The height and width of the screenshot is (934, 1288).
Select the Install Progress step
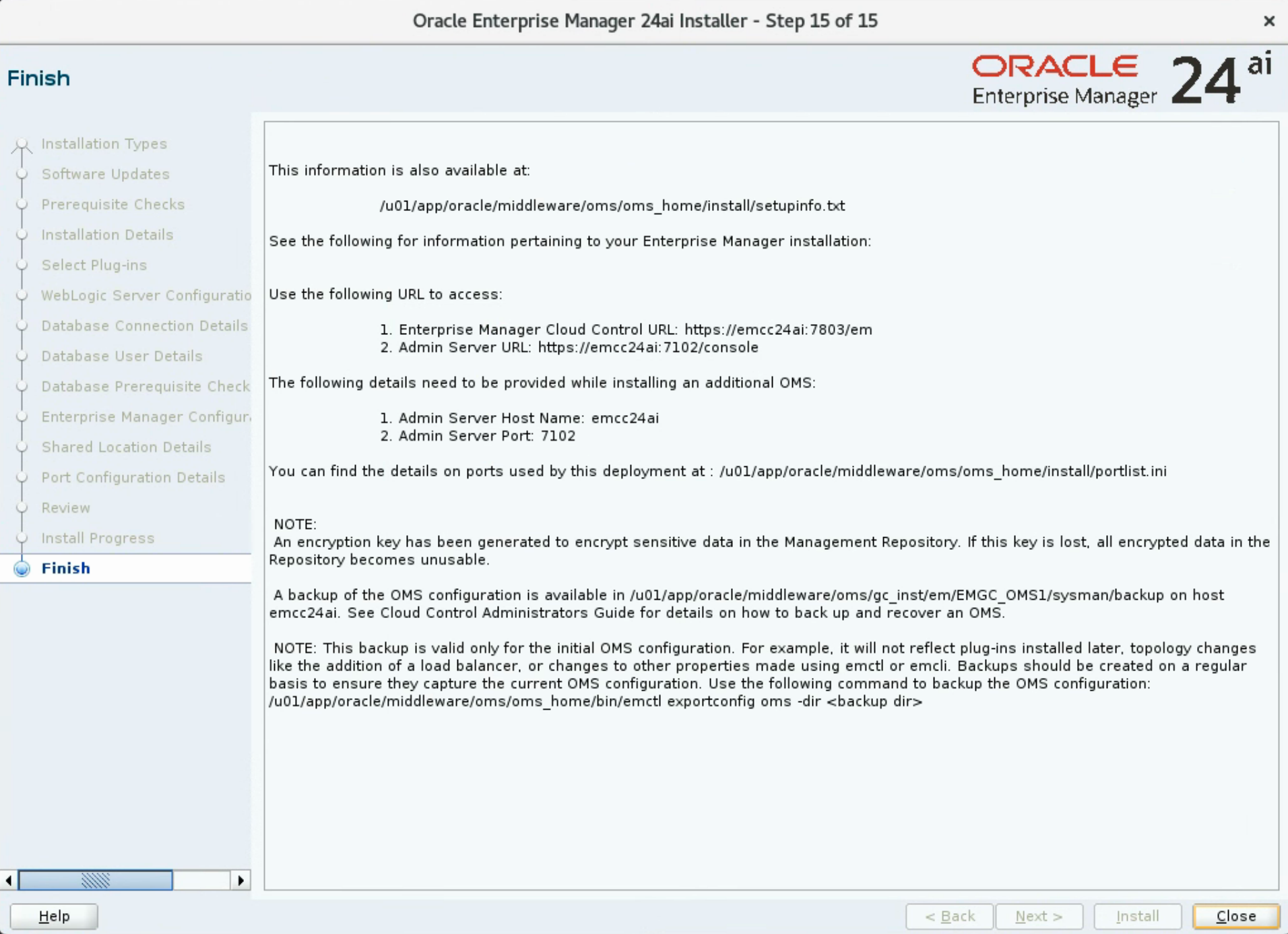click(x=98, y=538)
